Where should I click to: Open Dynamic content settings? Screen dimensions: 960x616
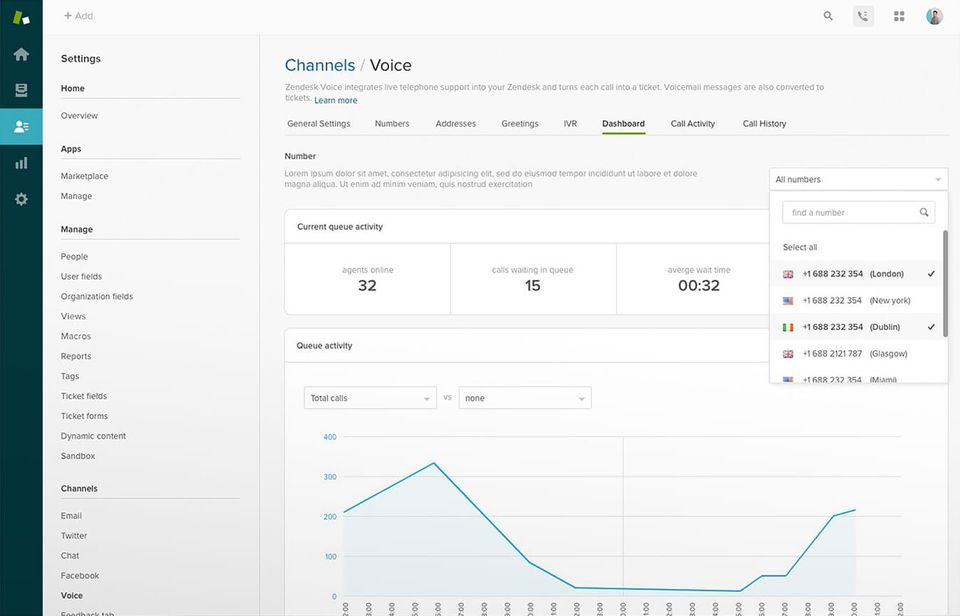click(93, 436)
